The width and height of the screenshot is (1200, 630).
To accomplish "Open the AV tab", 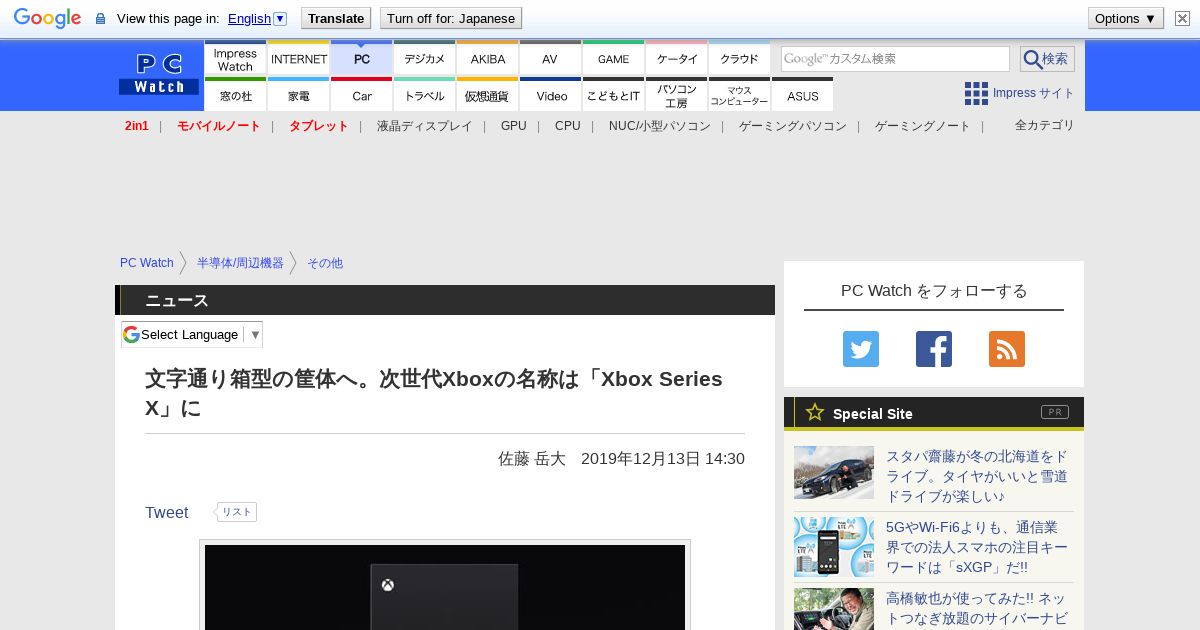I will click(550, 59).
